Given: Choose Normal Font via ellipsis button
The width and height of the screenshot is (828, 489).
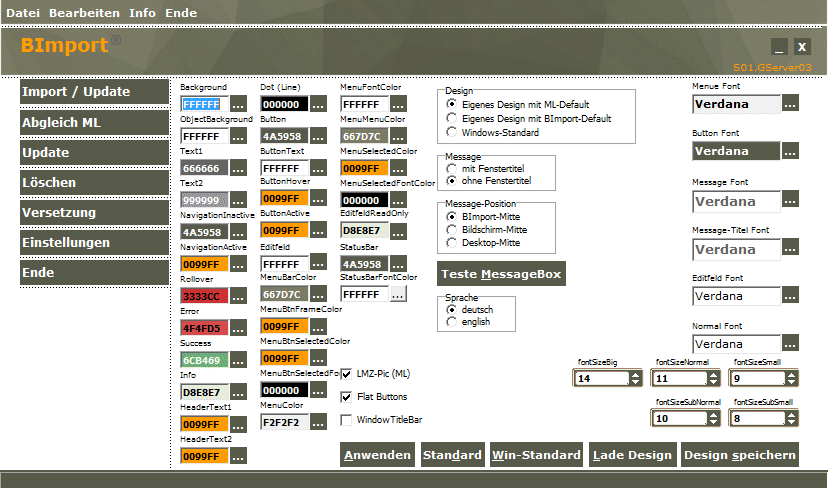Looking at the screenshot, I should (x=790, y=343).
